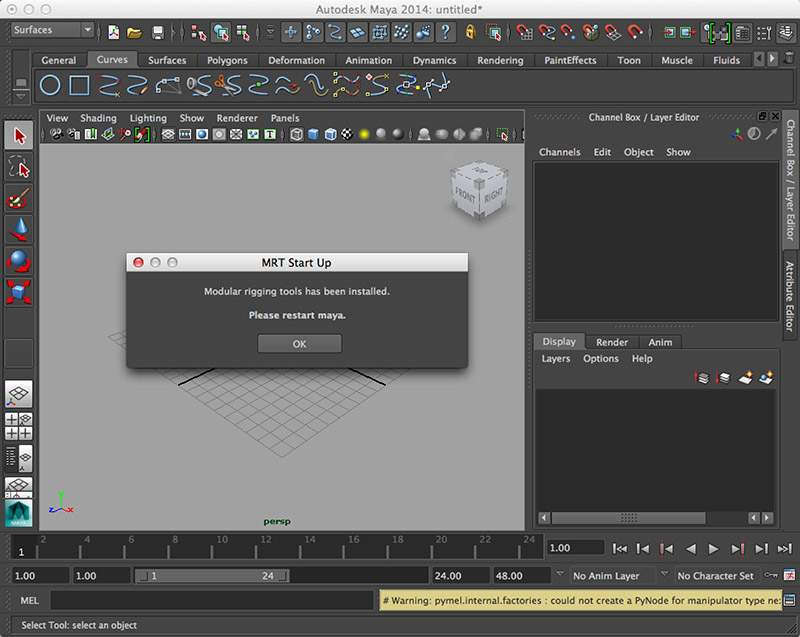Open Layers menu in layer editor
The height and width of the screenshot is (637, 800).
click(556, 359)
